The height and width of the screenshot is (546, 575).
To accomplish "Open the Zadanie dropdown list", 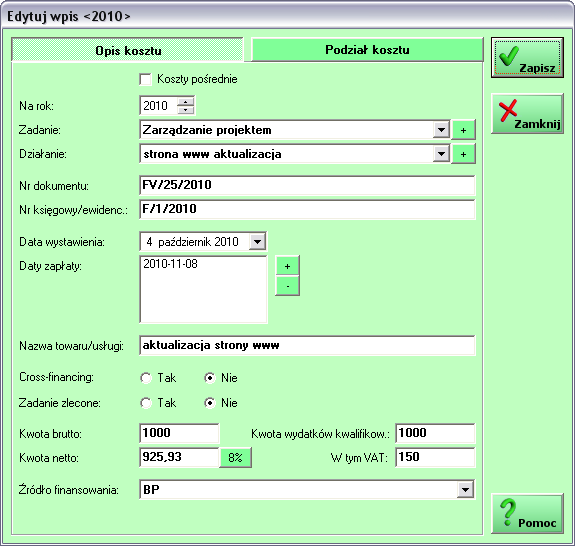I will point(441,130).
